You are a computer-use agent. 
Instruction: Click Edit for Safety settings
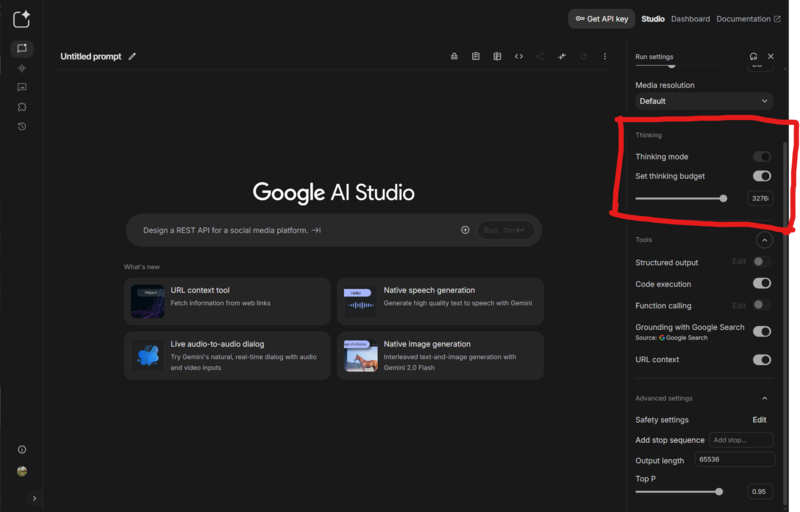(759, 420)
